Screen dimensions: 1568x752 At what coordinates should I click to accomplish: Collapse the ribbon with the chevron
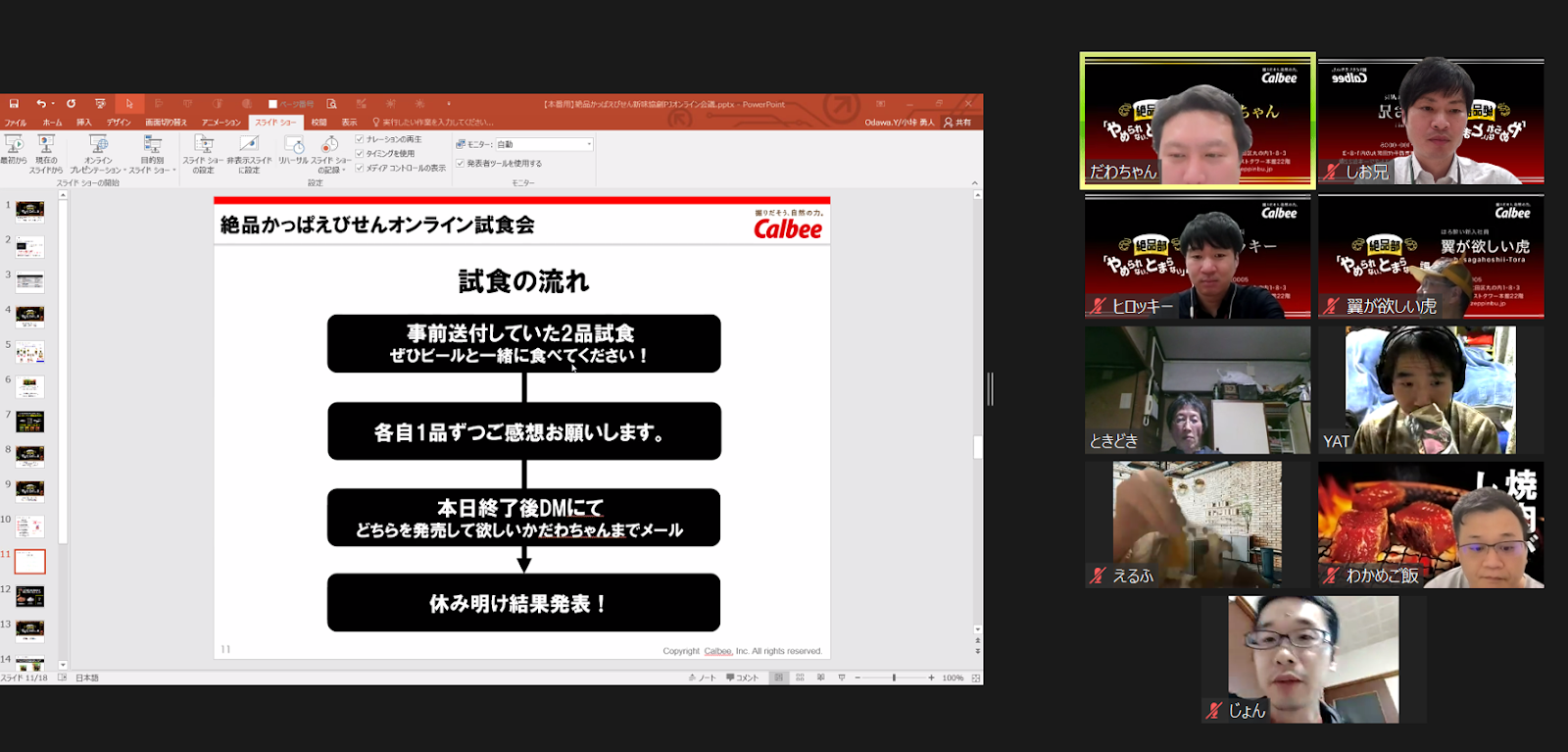(974, 182)
